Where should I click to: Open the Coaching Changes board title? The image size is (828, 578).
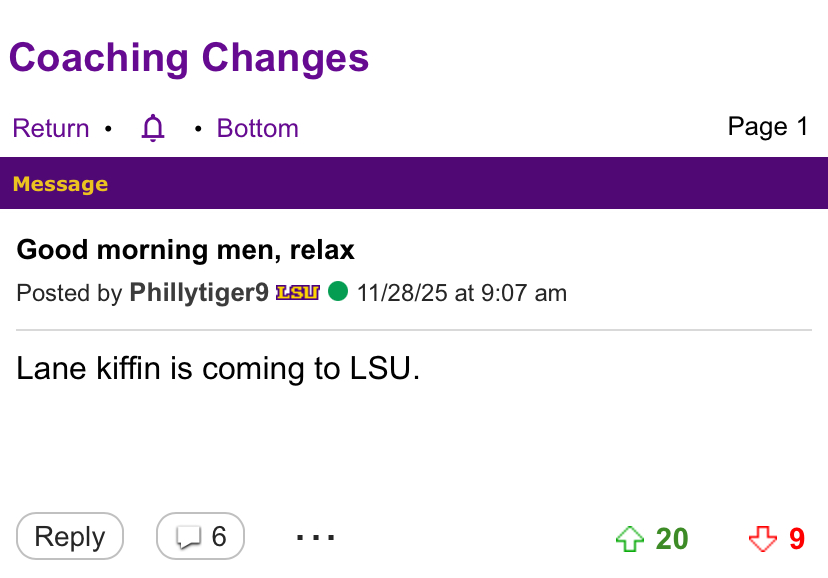[189, 58]
